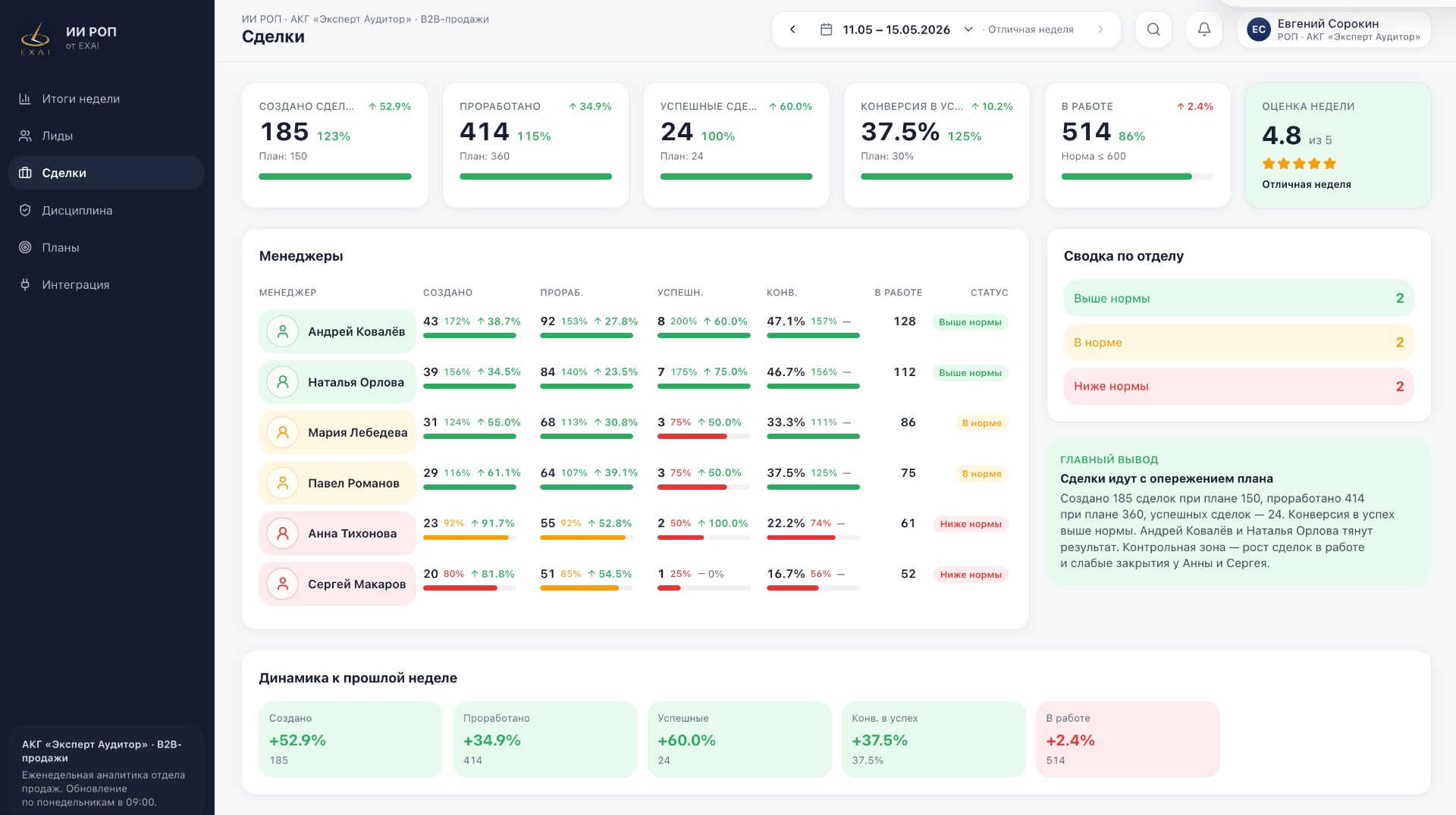Click Мария Лебедева conversion 33.3% value
The height and width of the screenshot is (815, 1456).
(786, 422)
